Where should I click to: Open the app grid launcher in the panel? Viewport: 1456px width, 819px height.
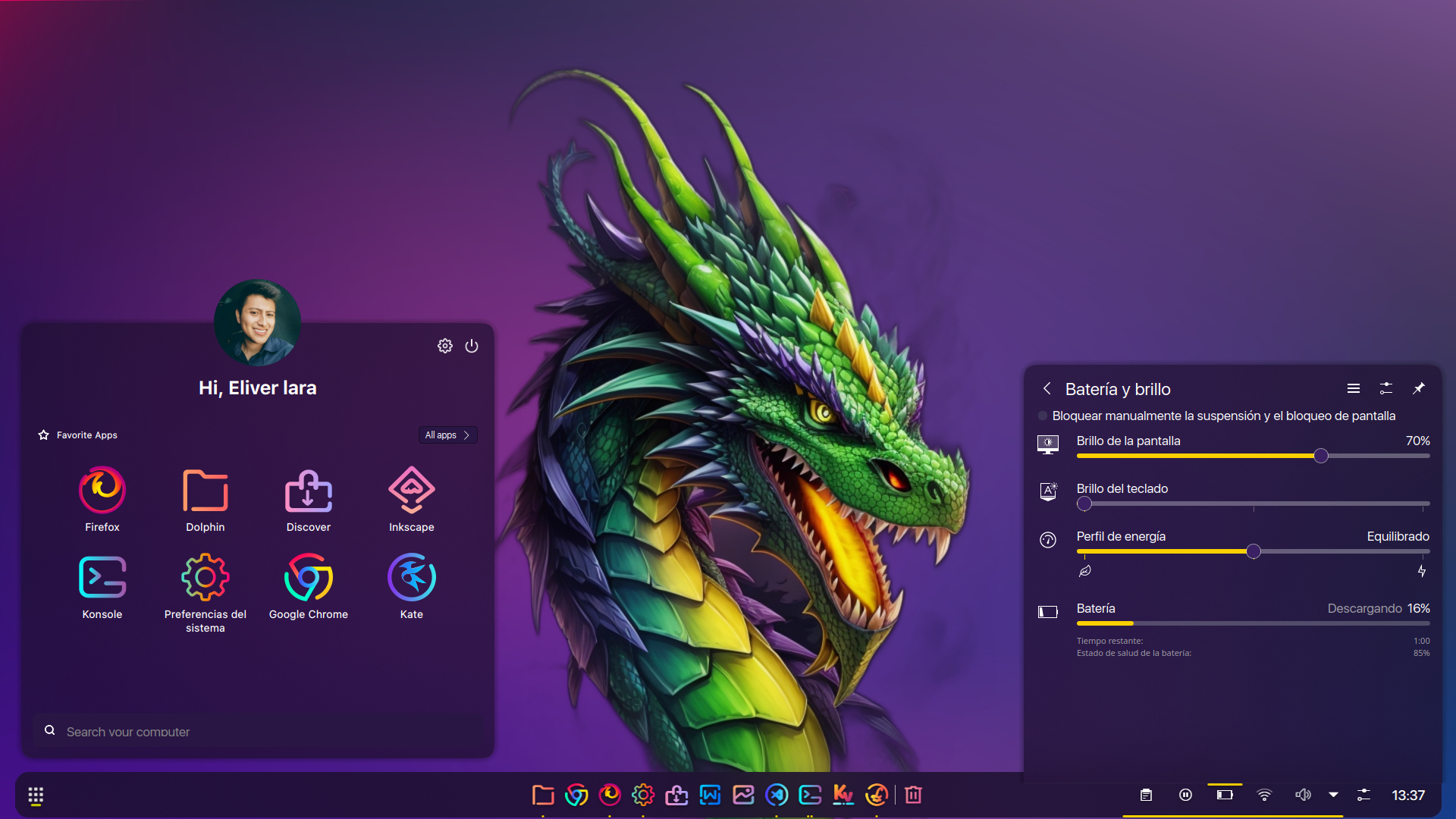click(36, 795)
